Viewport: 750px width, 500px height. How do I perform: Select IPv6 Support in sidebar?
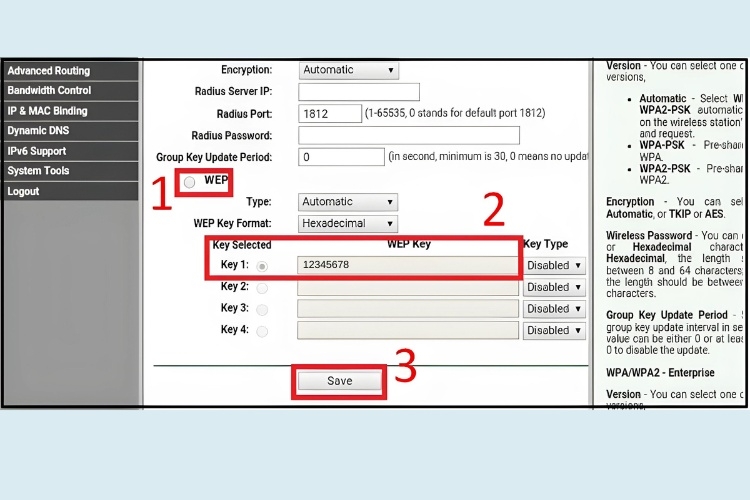pos(71,151)
